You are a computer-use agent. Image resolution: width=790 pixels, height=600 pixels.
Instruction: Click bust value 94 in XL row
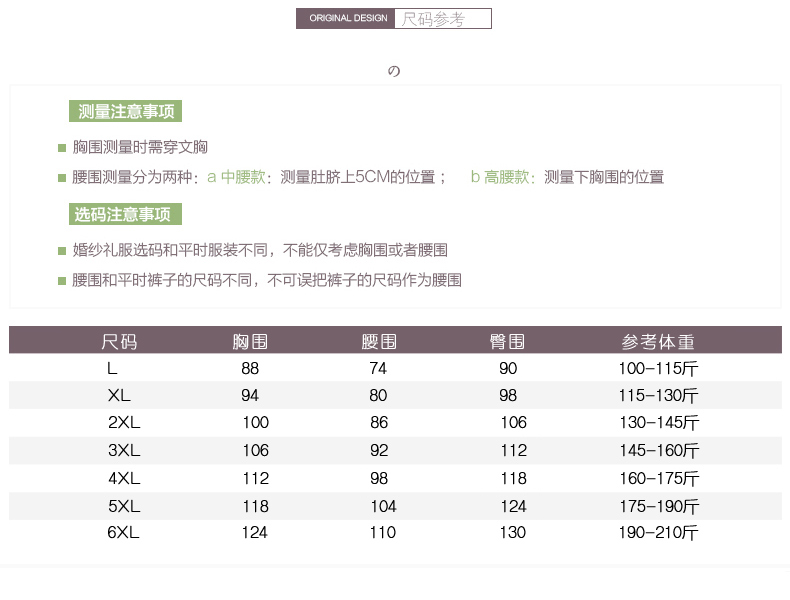(250, 395)
